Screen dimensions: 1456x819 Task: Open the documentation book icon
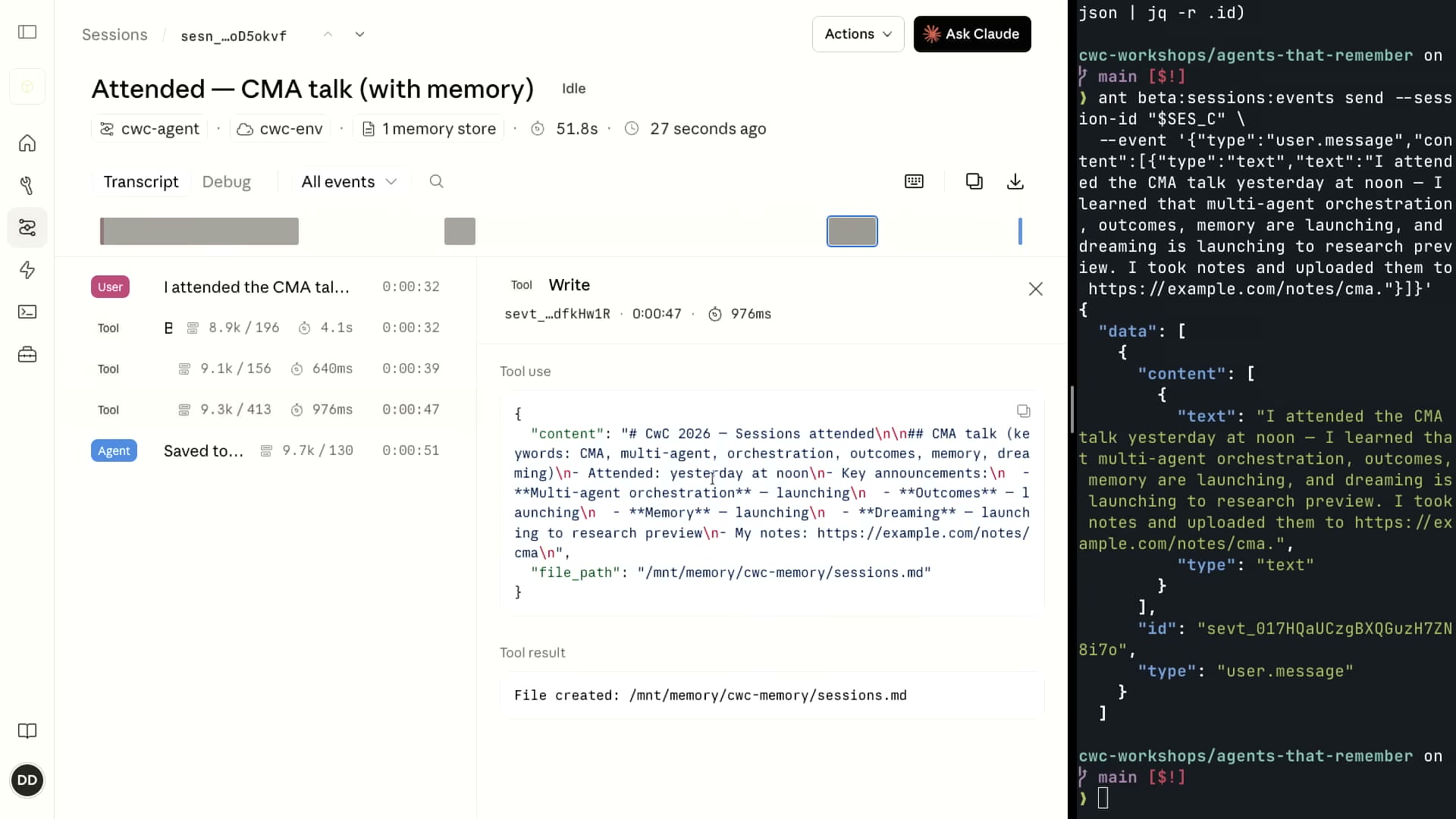[x=27, y=731]
